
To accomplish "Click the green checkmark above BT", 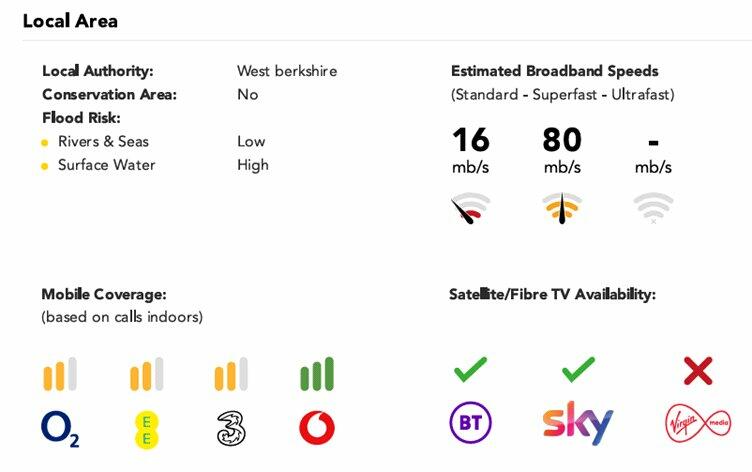I will coord(470,372).
